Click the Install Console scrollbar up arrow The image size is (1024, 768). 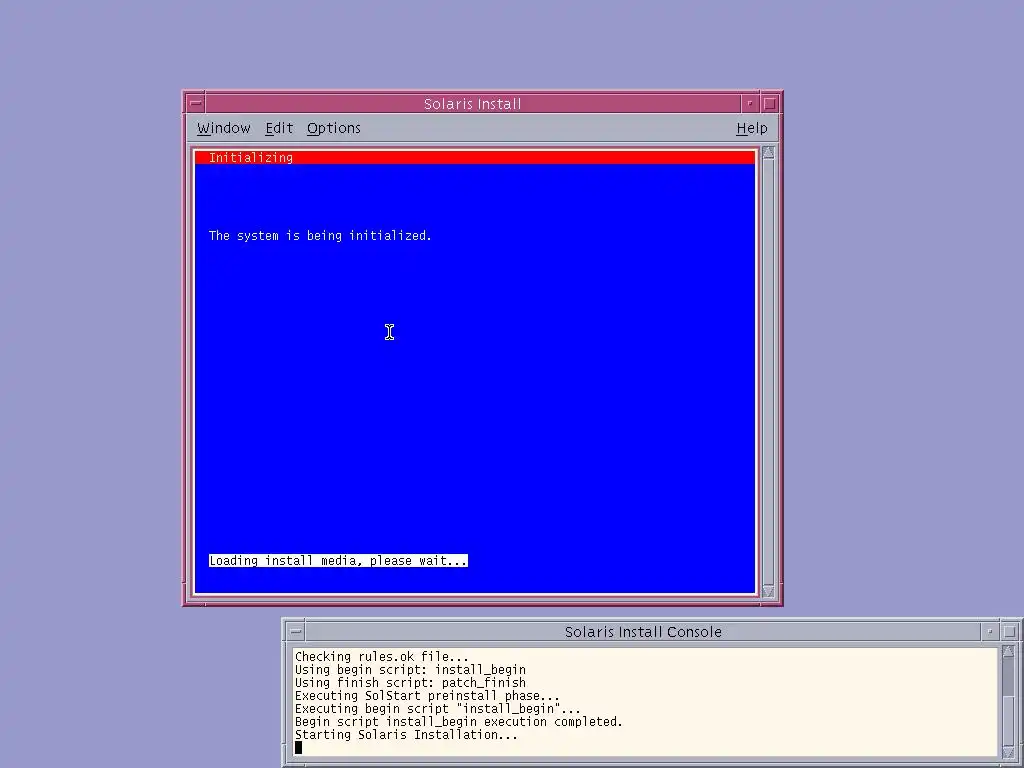point(1008,652)
